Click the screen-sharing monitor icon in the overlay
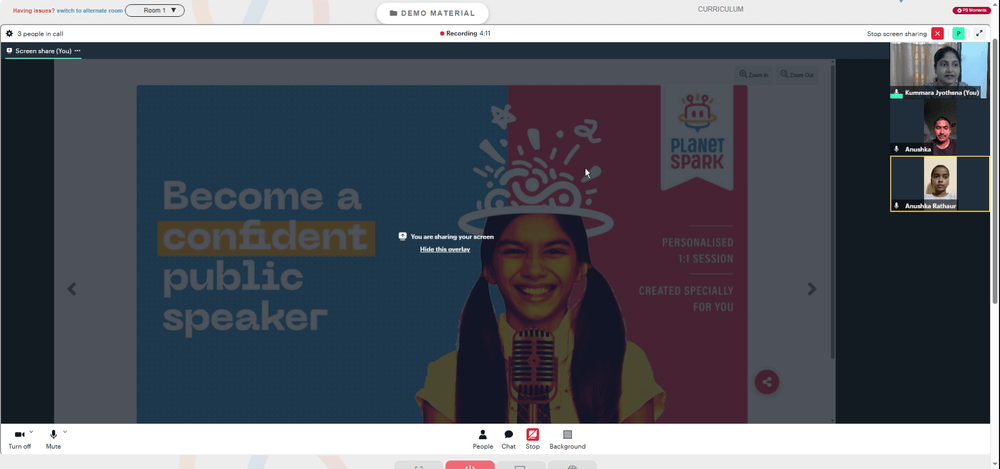 402,236
